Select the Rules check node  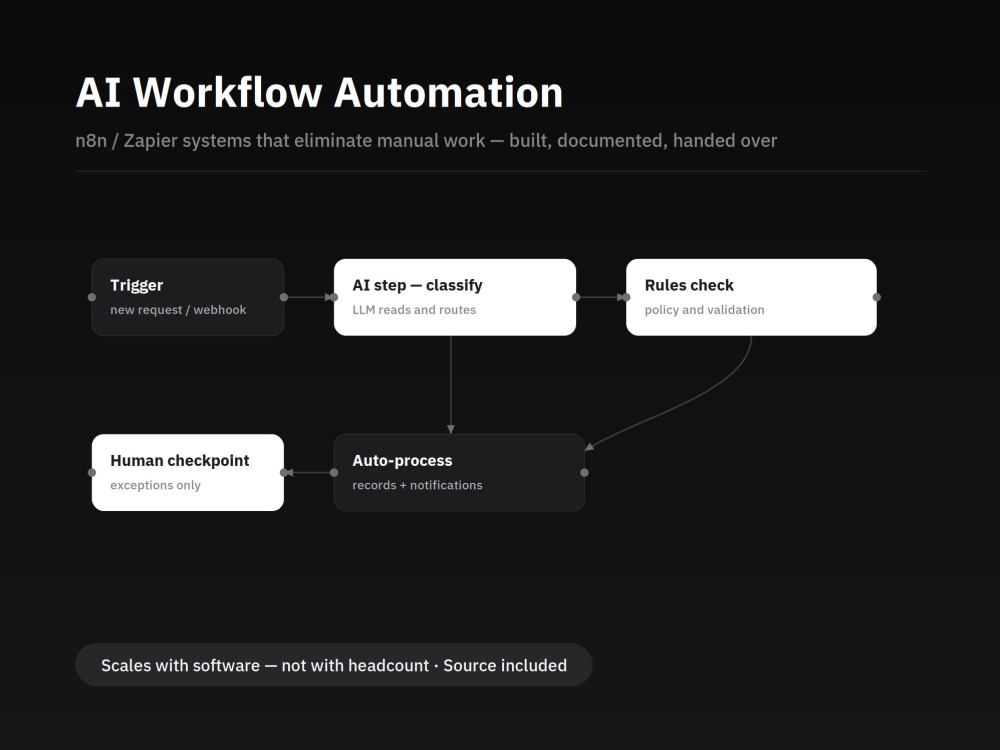751,297
